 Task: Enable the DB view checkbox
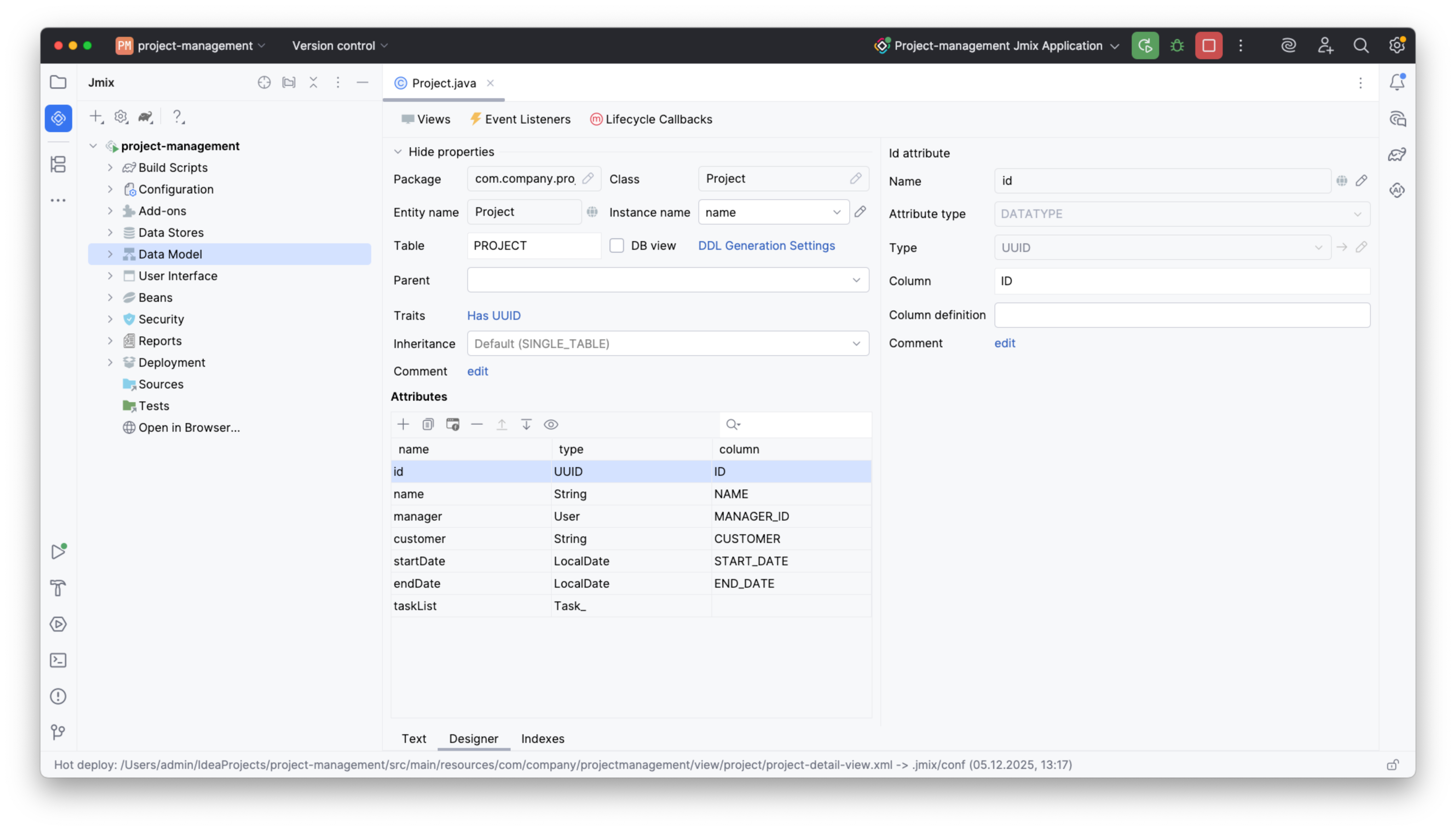click(616, 245)
